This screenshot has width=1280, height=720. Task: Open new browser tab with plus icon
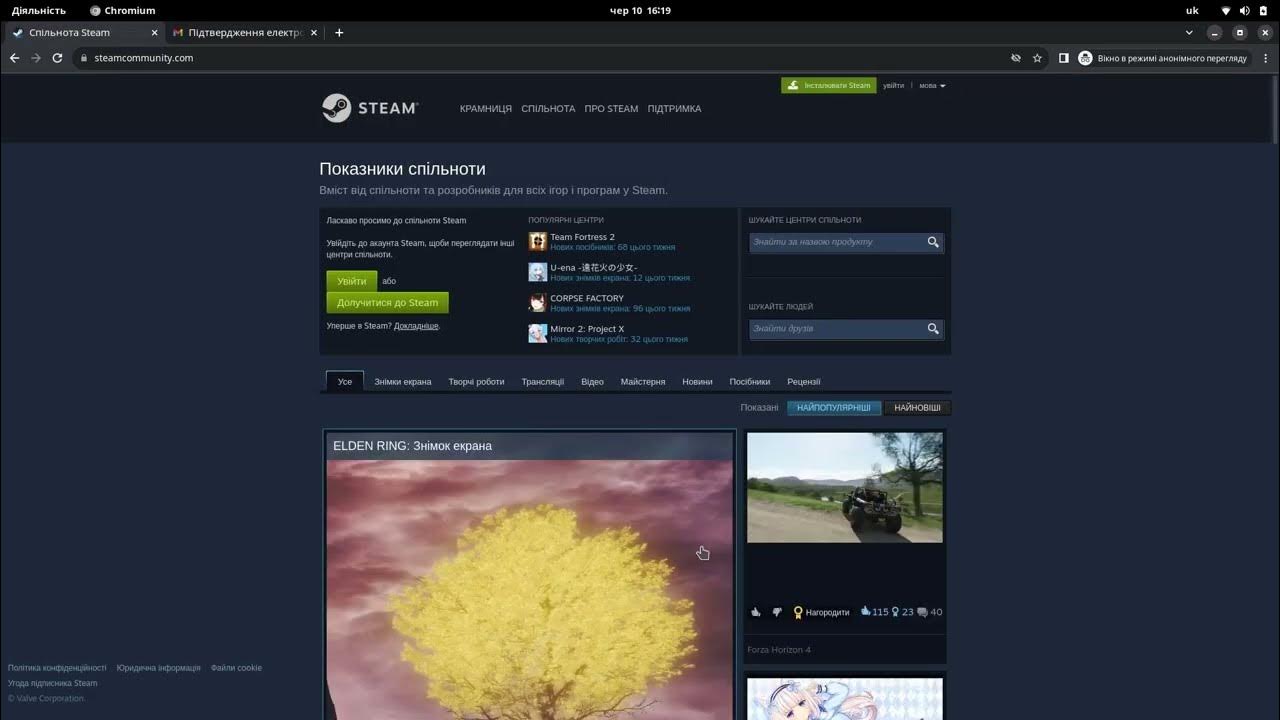point(339,33)
